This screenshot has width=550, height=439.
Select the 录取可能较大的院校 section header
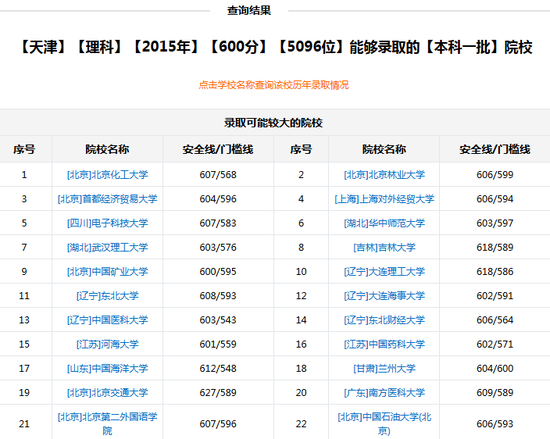273,123
